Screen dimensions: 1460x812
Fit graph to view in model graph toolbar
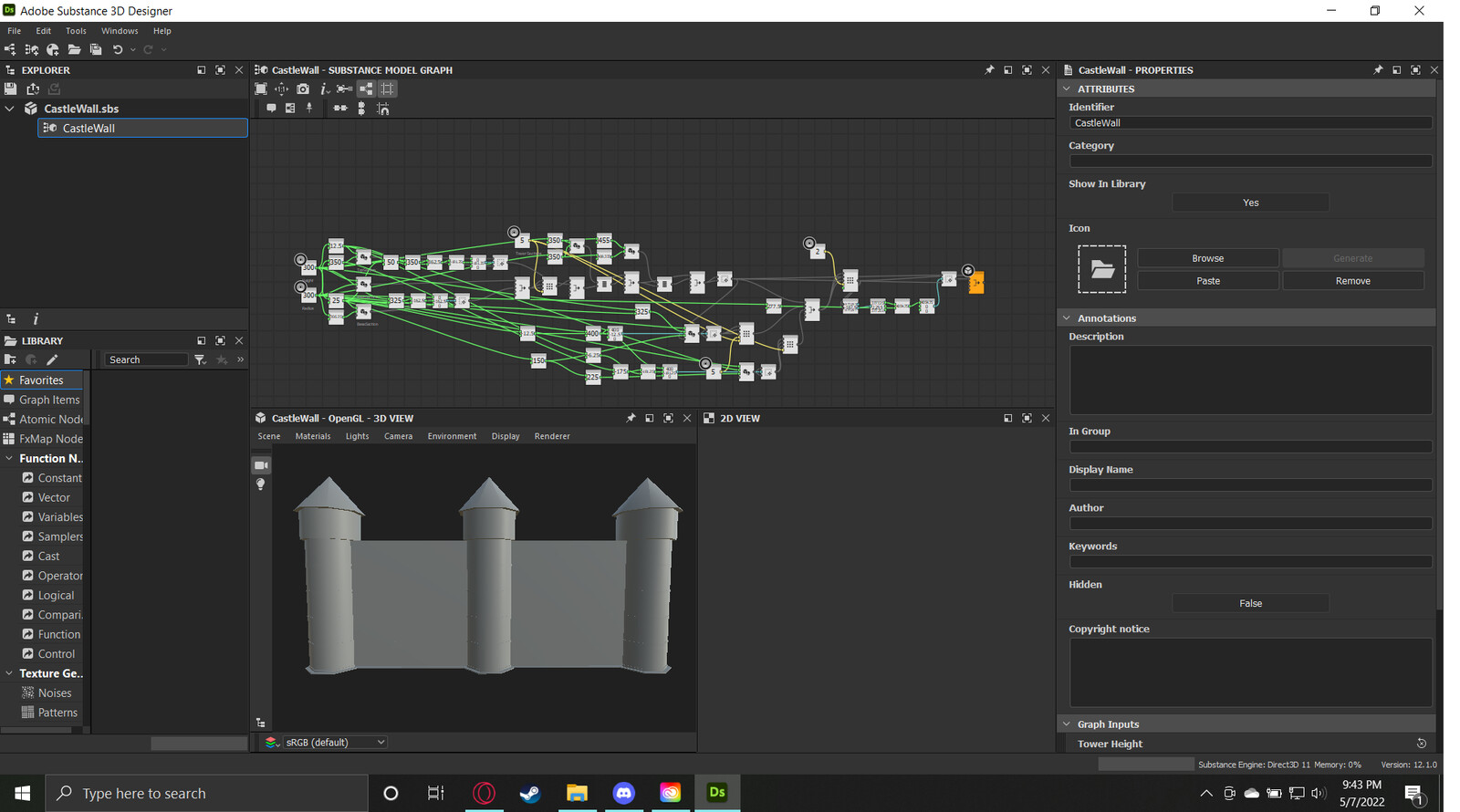(x=261, y=88)
